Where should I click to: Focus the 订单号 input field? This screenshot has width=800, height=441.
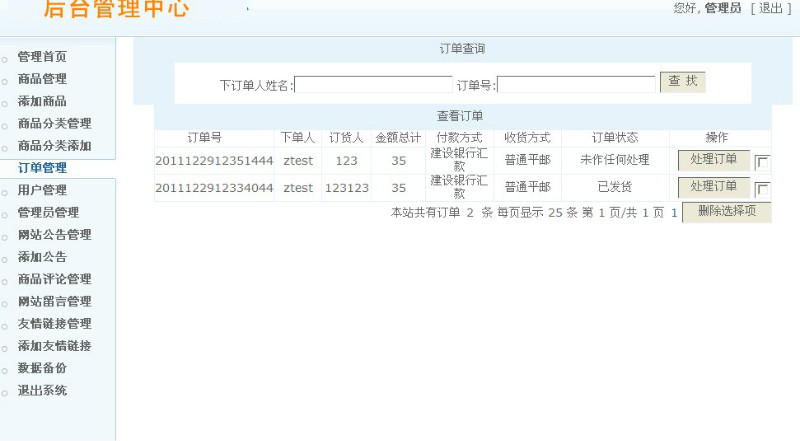pyautogui.click(x=576, y=85)
